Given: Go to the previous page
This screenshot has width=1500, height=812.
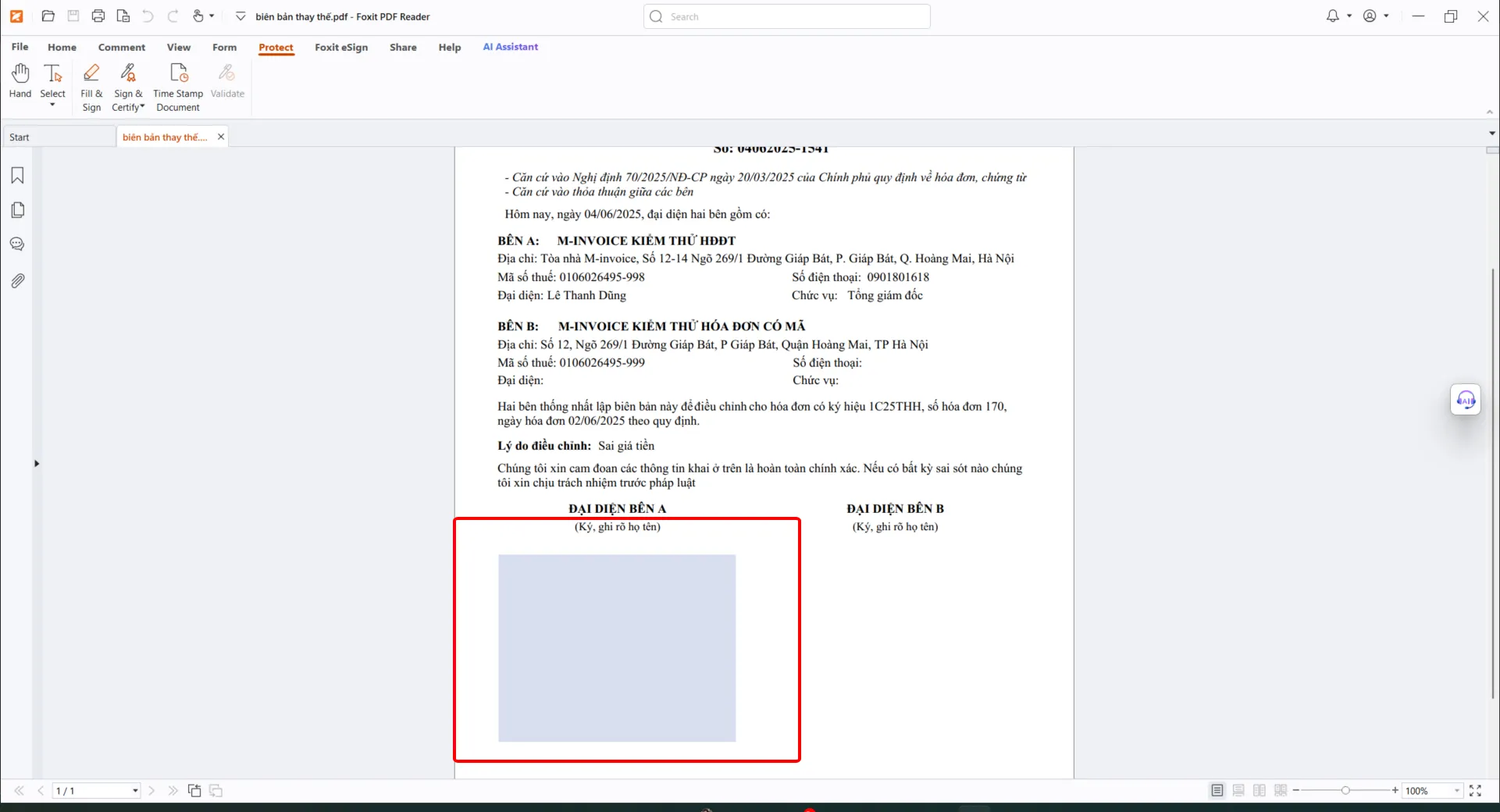Looking at the screenshot, I should 41,791.
